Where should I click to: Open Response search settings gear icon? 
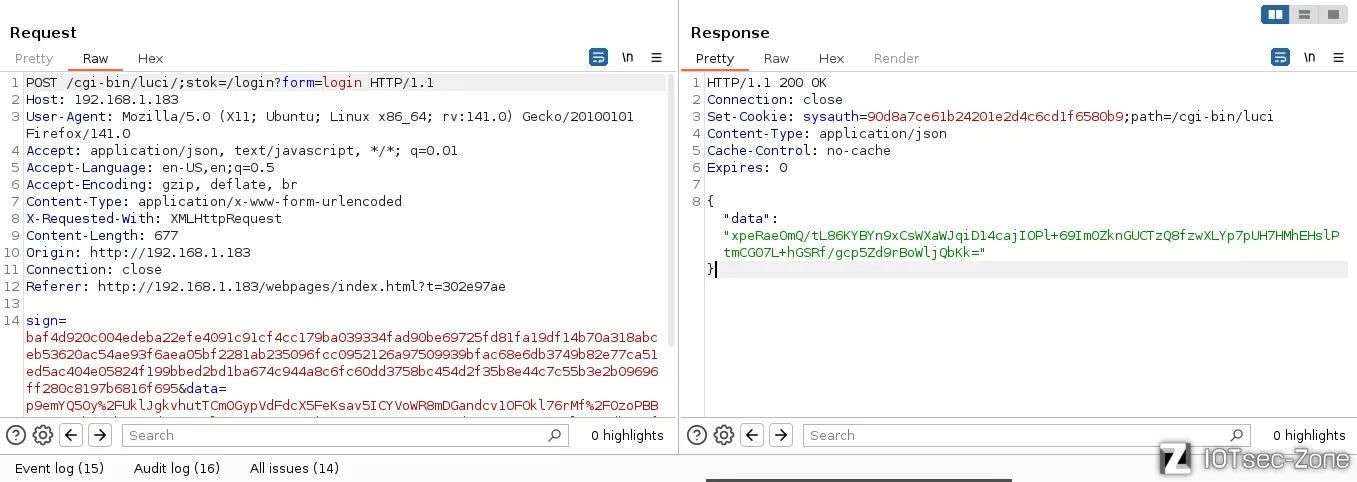[x=724, y=435]
